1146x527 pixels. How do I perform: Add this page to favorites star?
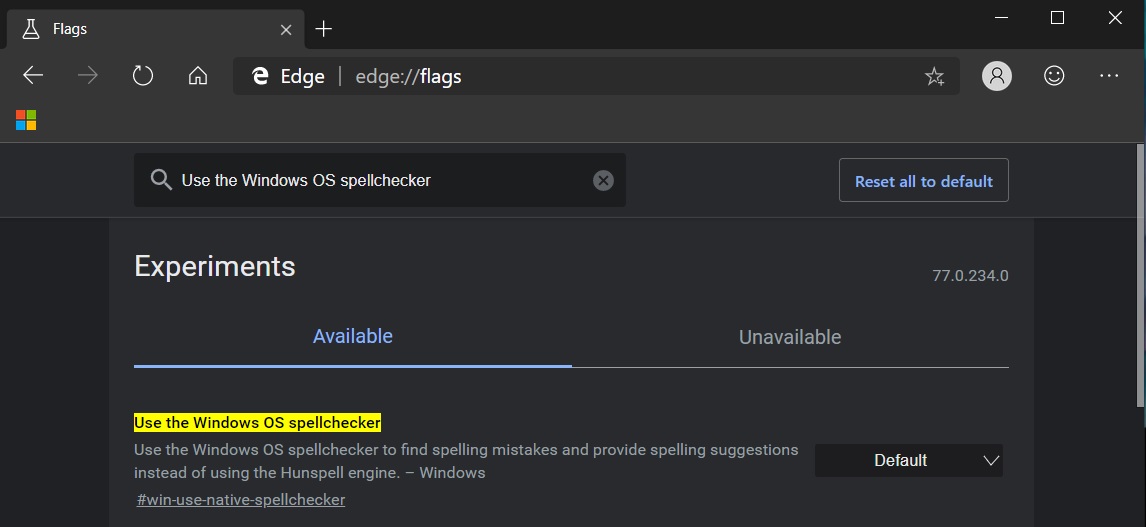pos(934,76)
